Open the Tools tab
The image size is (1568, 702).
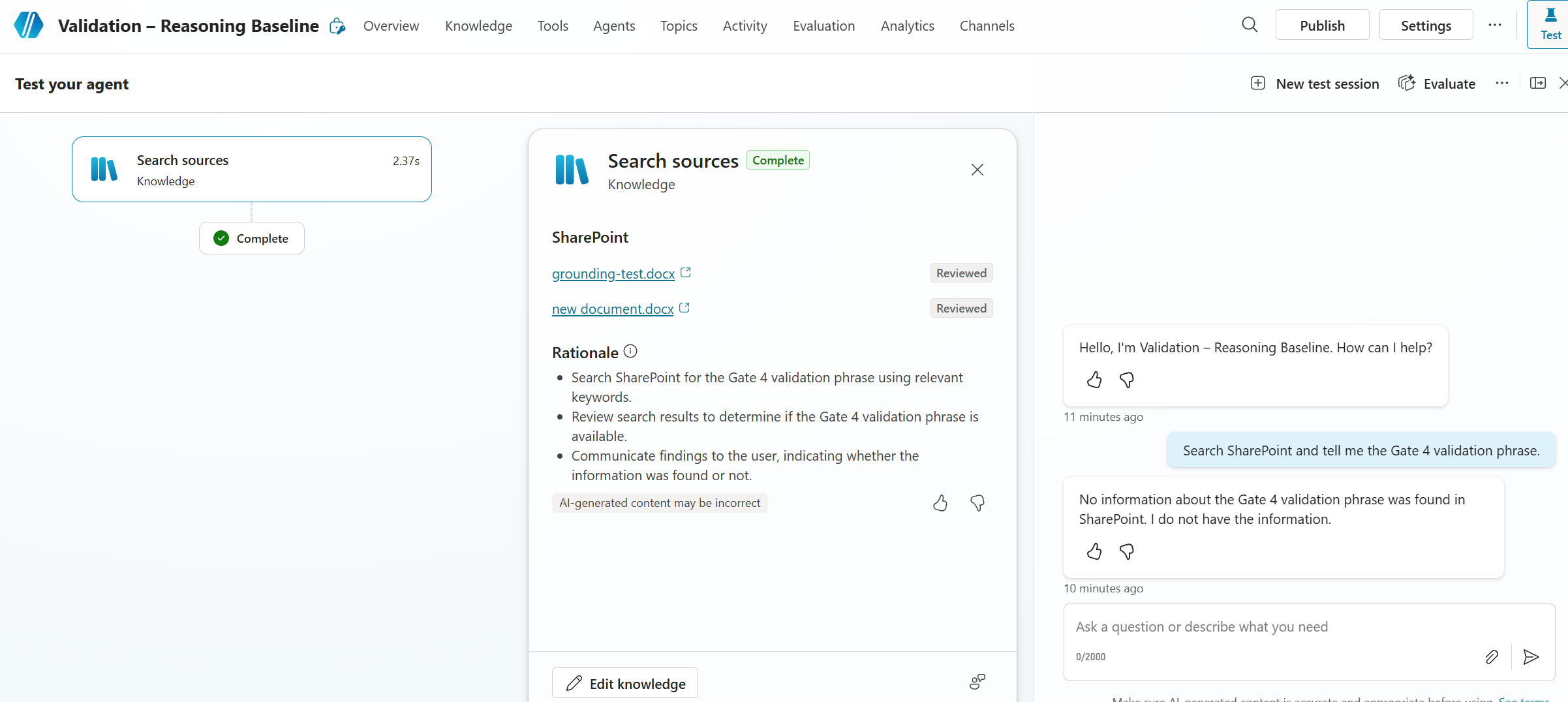(x=553, y=25)
